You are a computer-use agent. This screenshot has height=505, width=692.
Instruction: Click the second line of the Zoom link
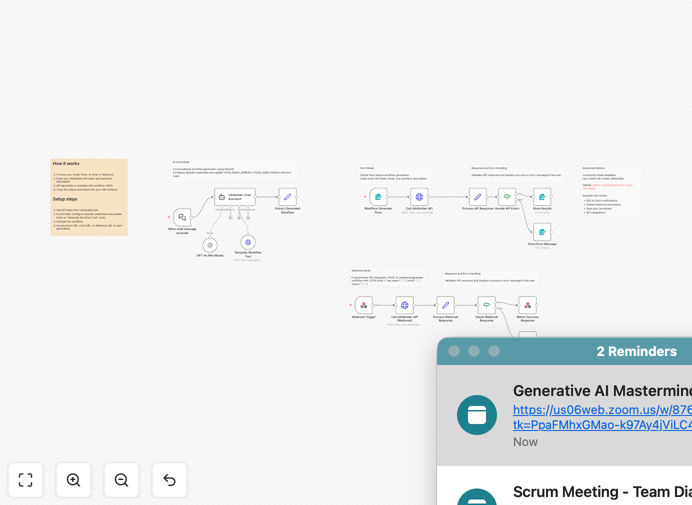(x=602, y=425)
